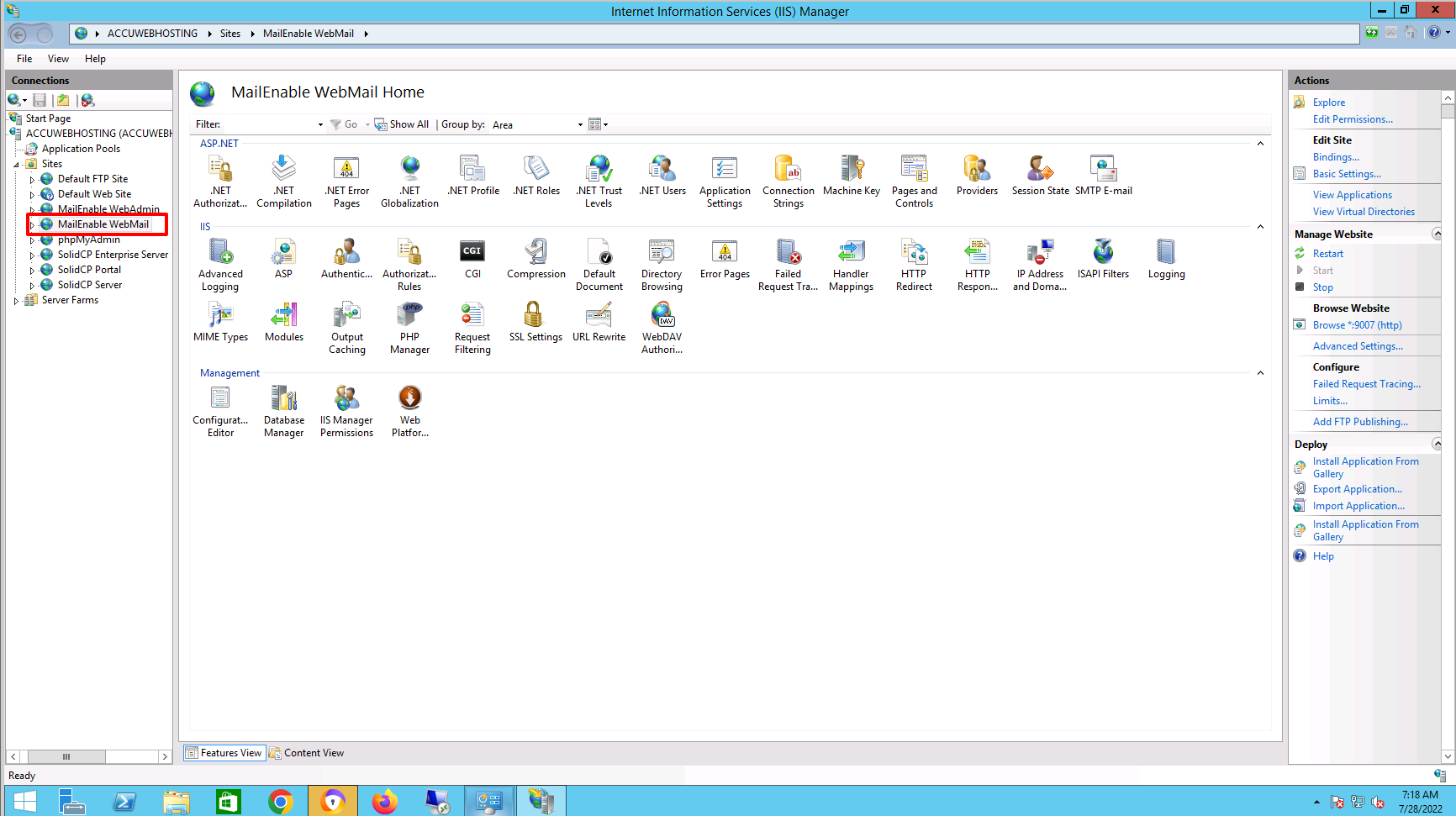Open the .NET Globalization icon
The width and height of the screenshot is (1456, 816).
pos(409,182)
